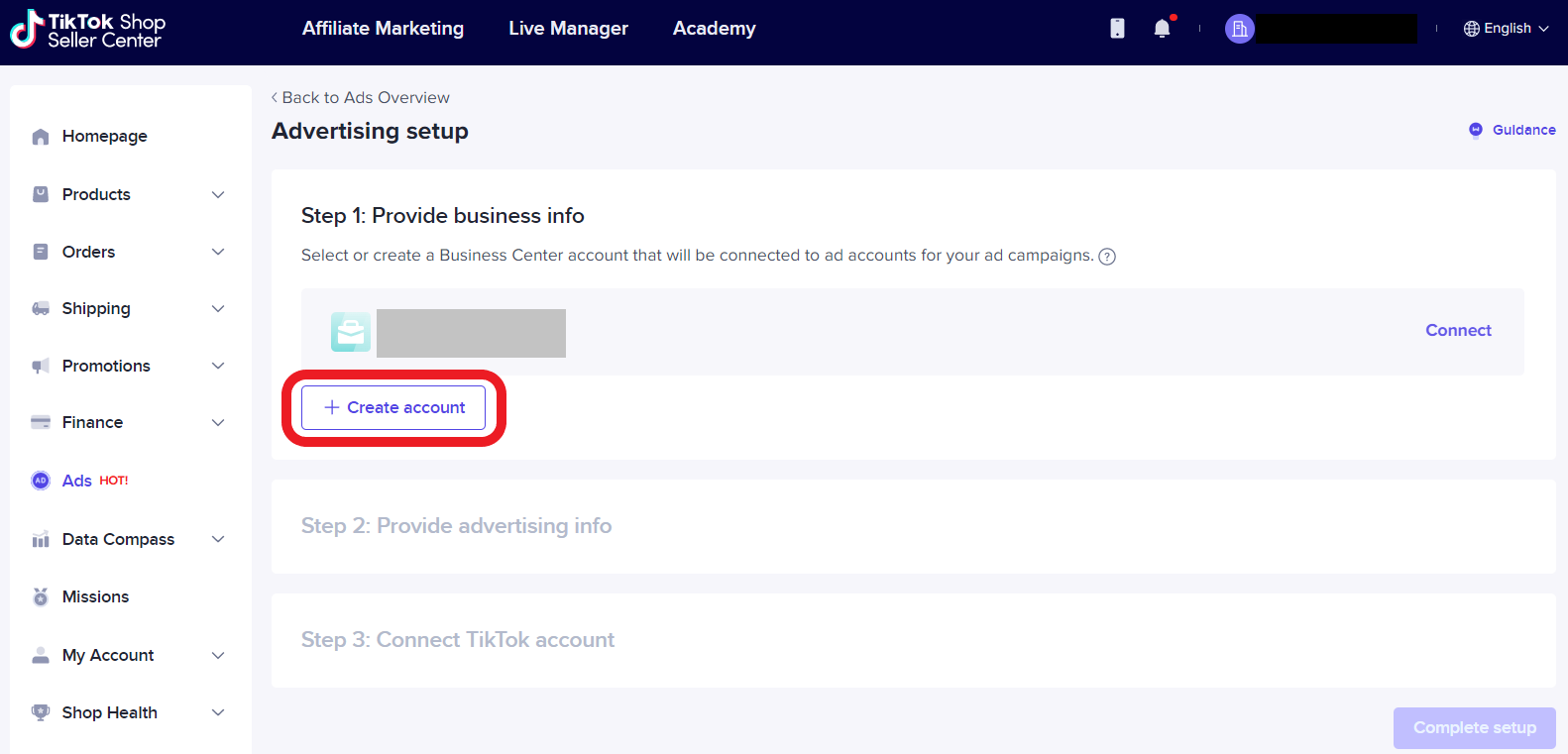Click the Shipping truck icon
The width and height of the screenshot is (1568, 754).
tap(41, 309)
